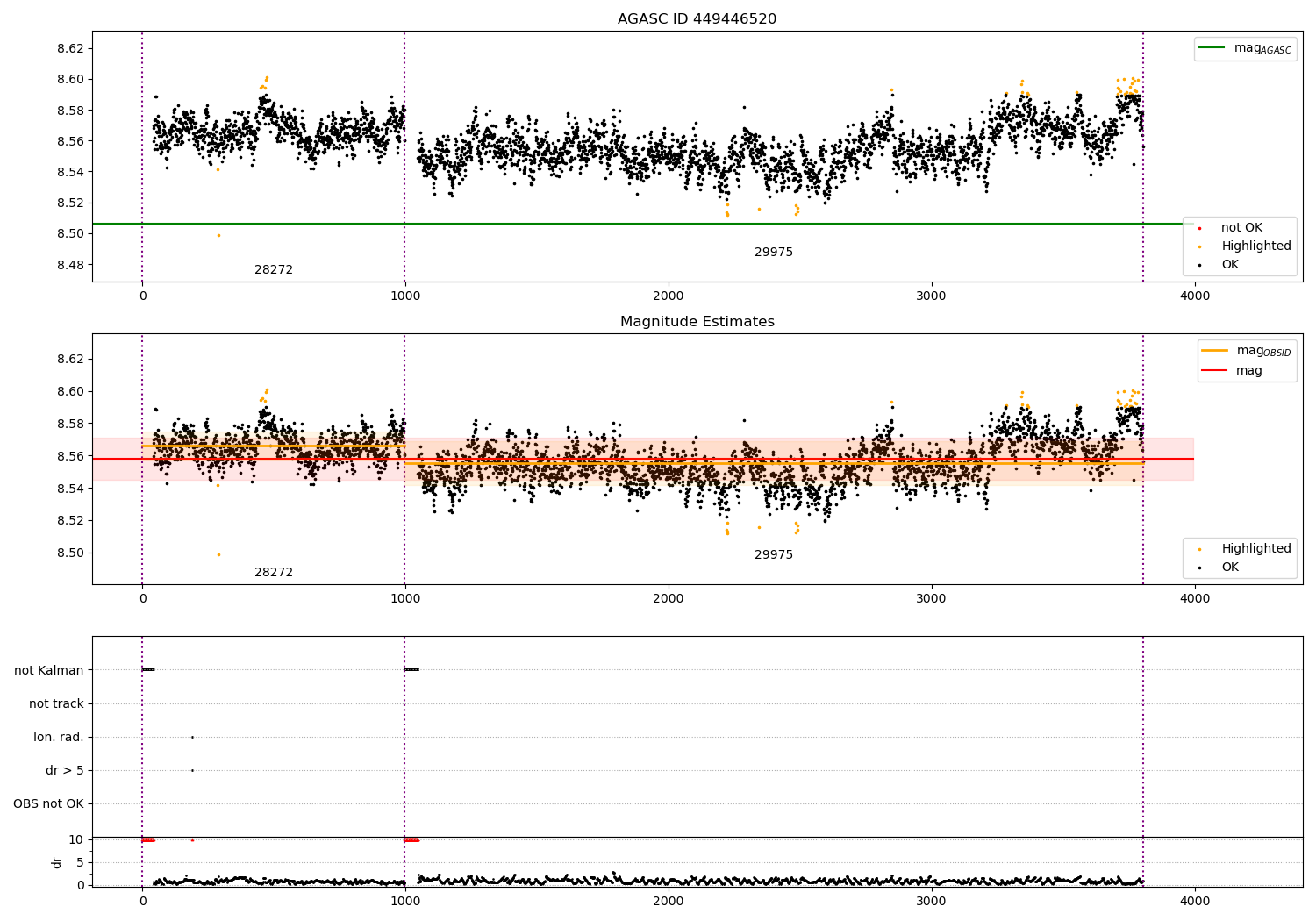Click the OBSID label 29975 in the middle plot
The width and height of the screenshot is (1316, 921).
pyautogui.click(x=774, y=554)
